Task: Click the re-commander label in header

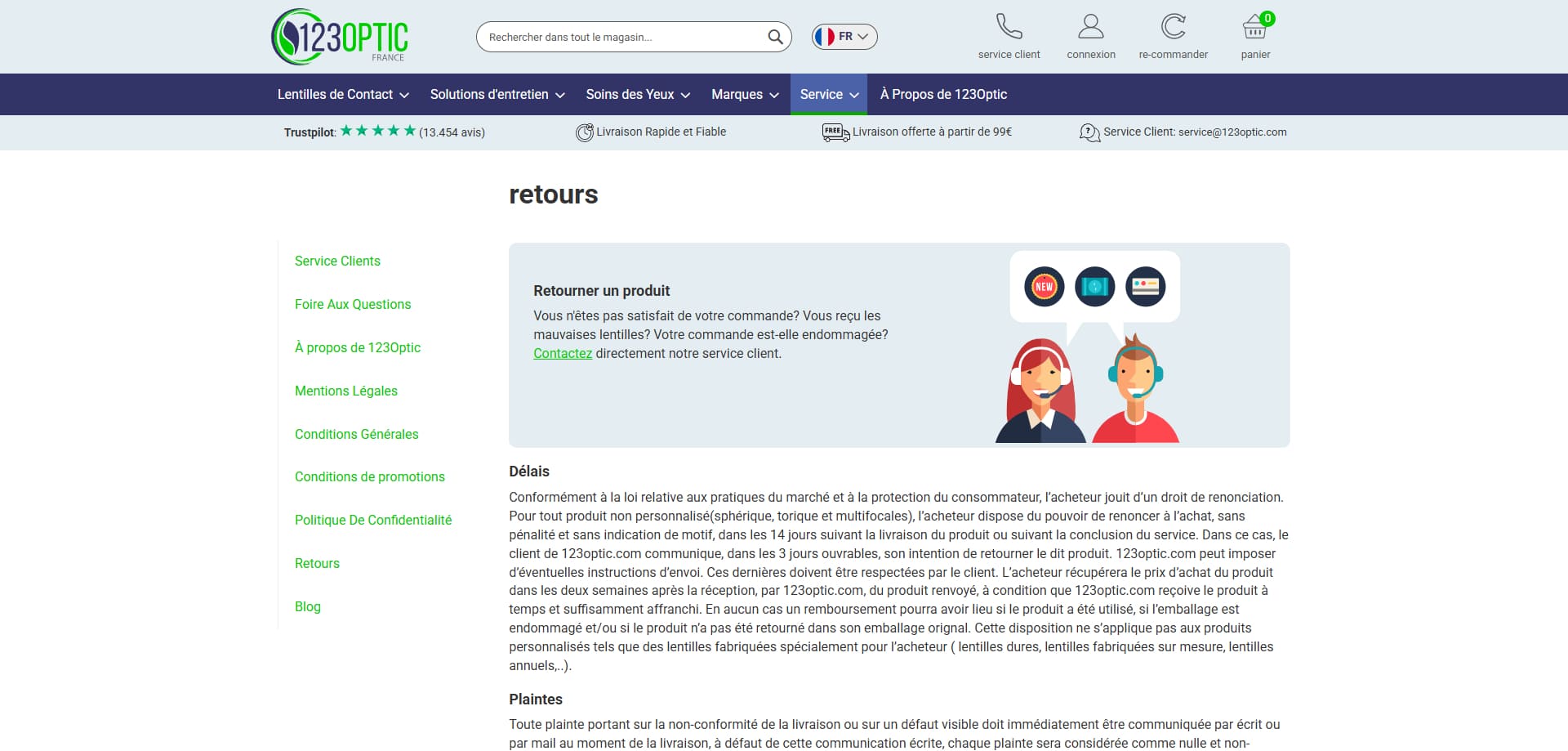Action: (x=1174, y=55)
